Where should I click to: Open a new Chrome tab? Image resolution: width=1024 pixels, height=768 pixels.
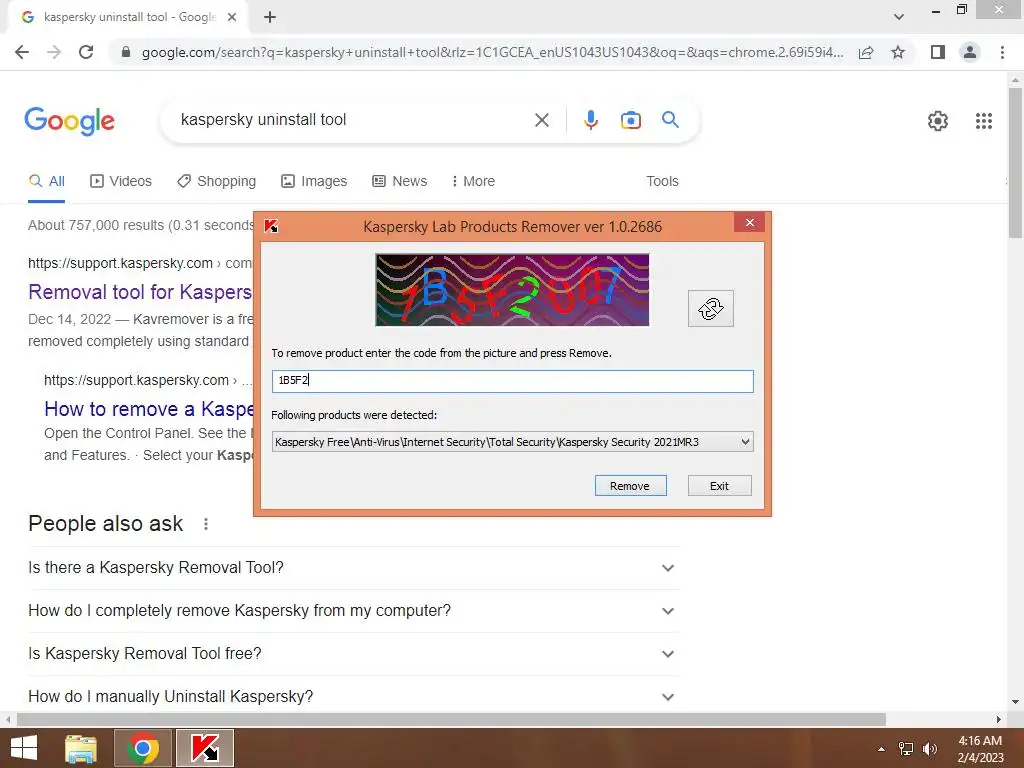pos(270,17)
